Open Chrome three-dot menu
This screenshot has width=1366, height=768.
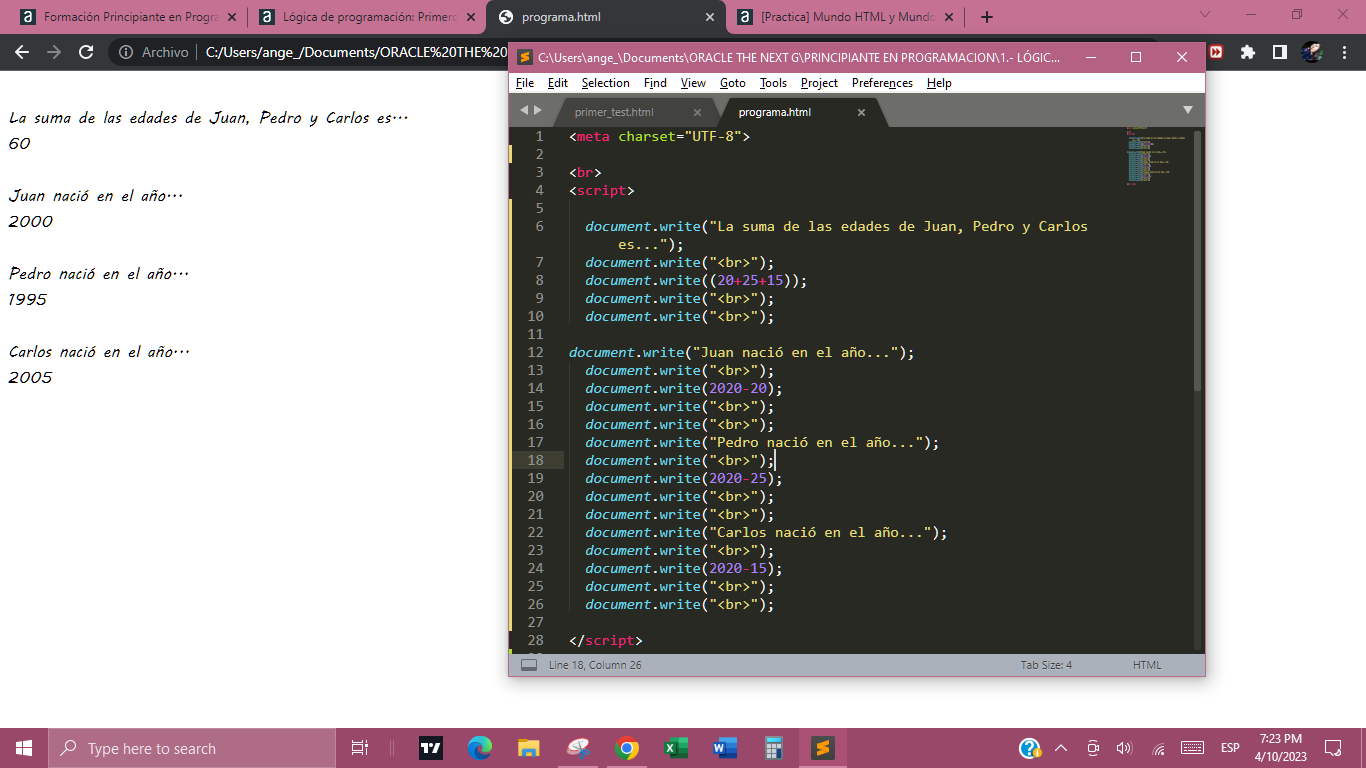[1345, 52]
